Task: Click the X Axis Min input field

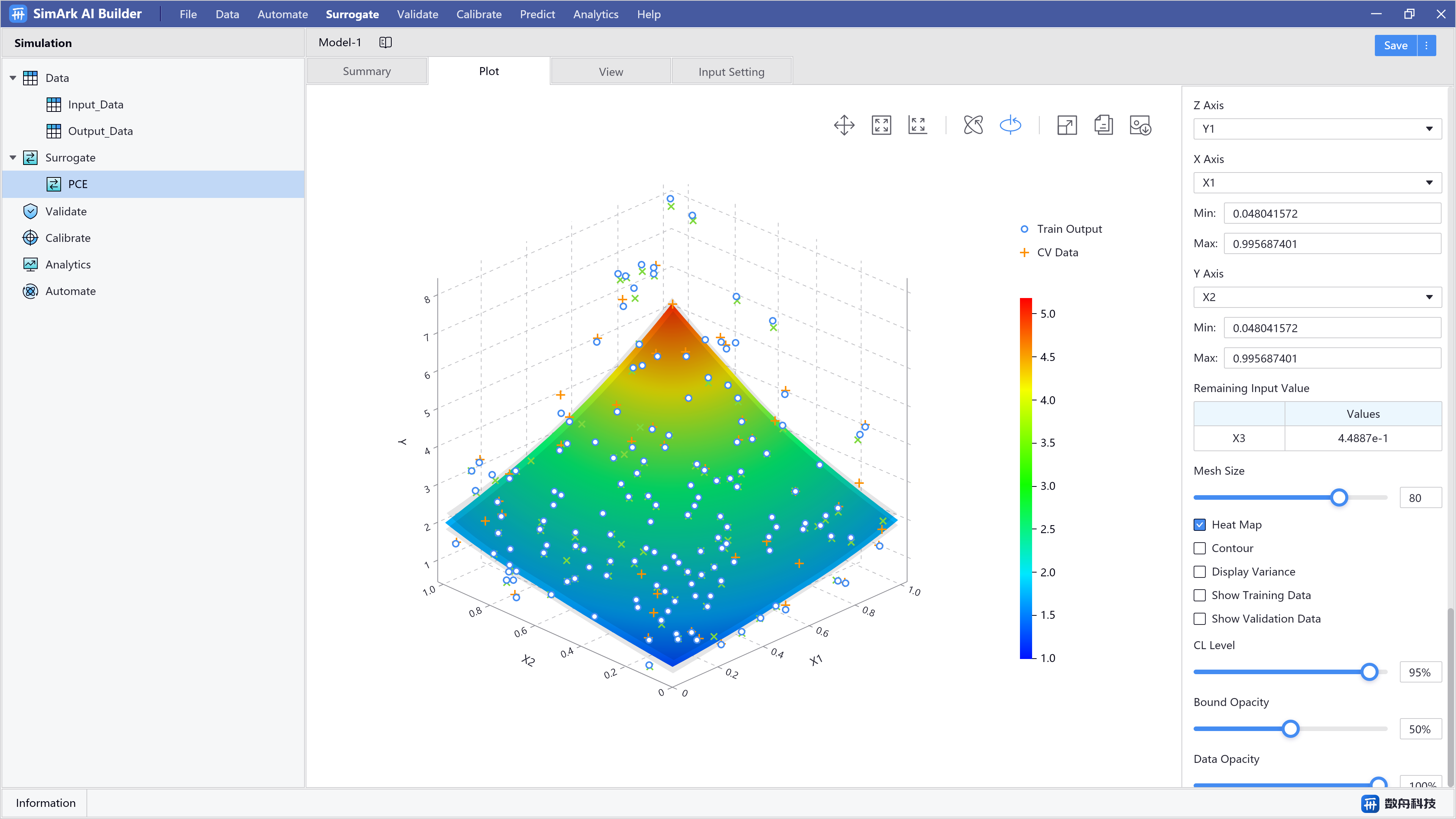Action: [1332, 213]
